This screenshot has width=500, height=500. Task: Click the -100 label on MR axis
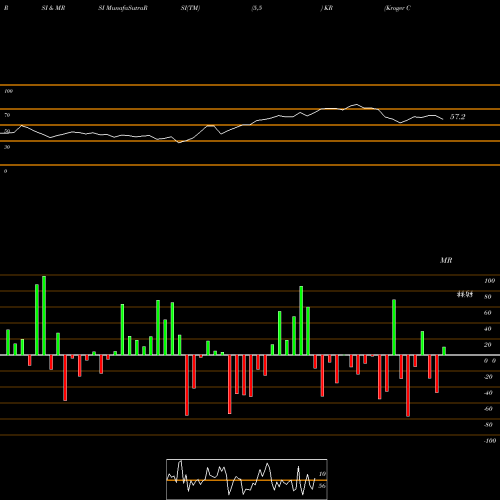[490, 441]
